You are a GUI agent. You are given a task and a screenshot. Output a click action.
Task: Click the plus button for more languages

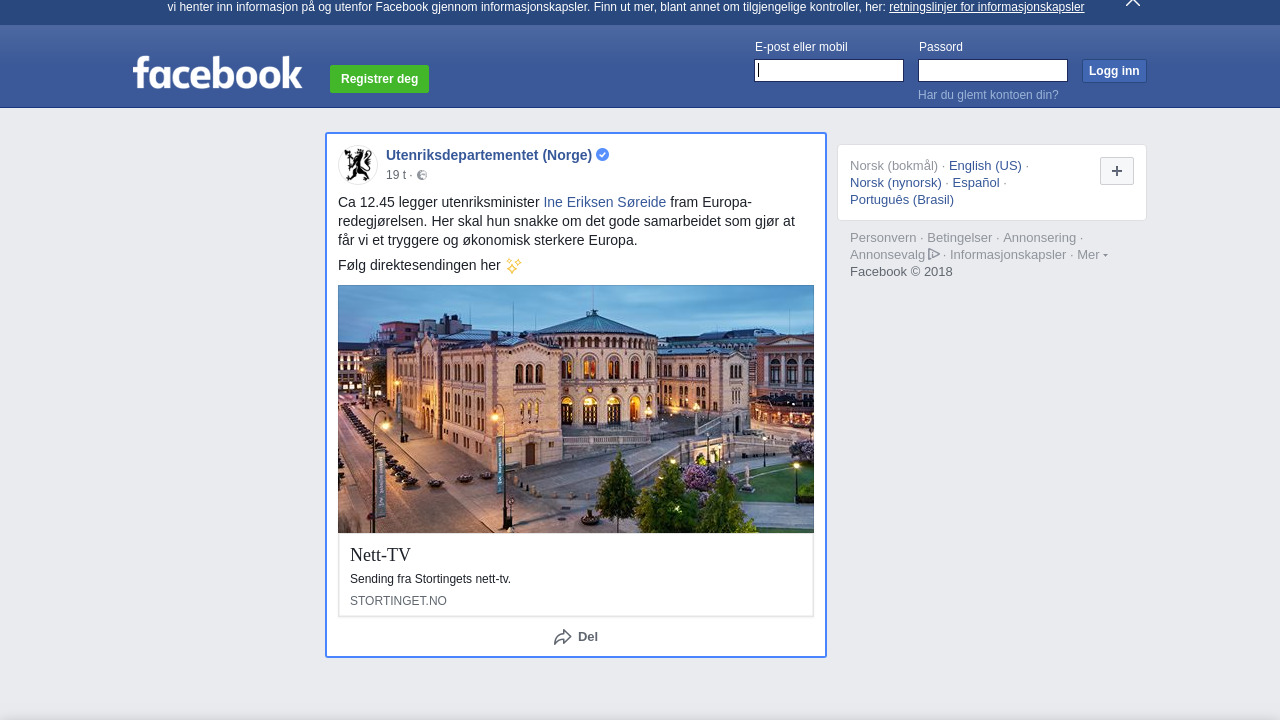(x=1117, y=171)
